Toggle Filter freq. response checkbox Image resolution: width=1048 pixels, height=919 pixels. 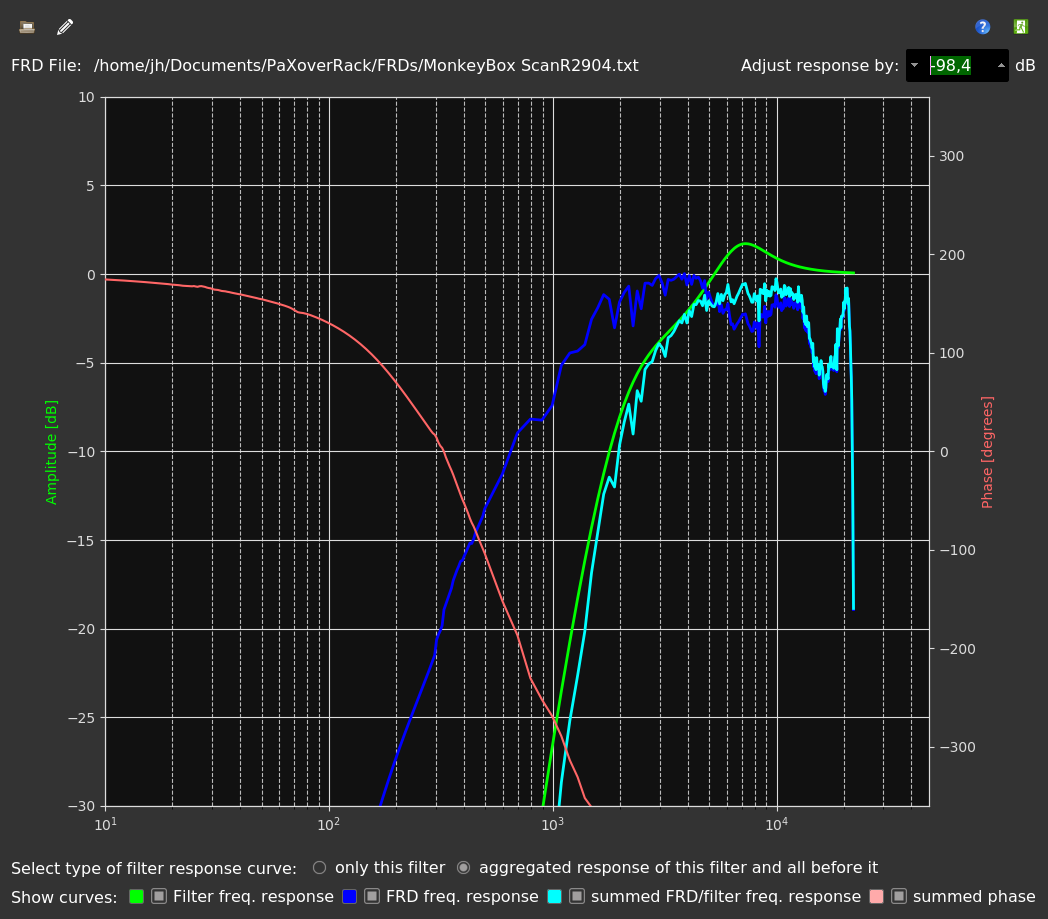pyautogui.click(x=159, y=896)
